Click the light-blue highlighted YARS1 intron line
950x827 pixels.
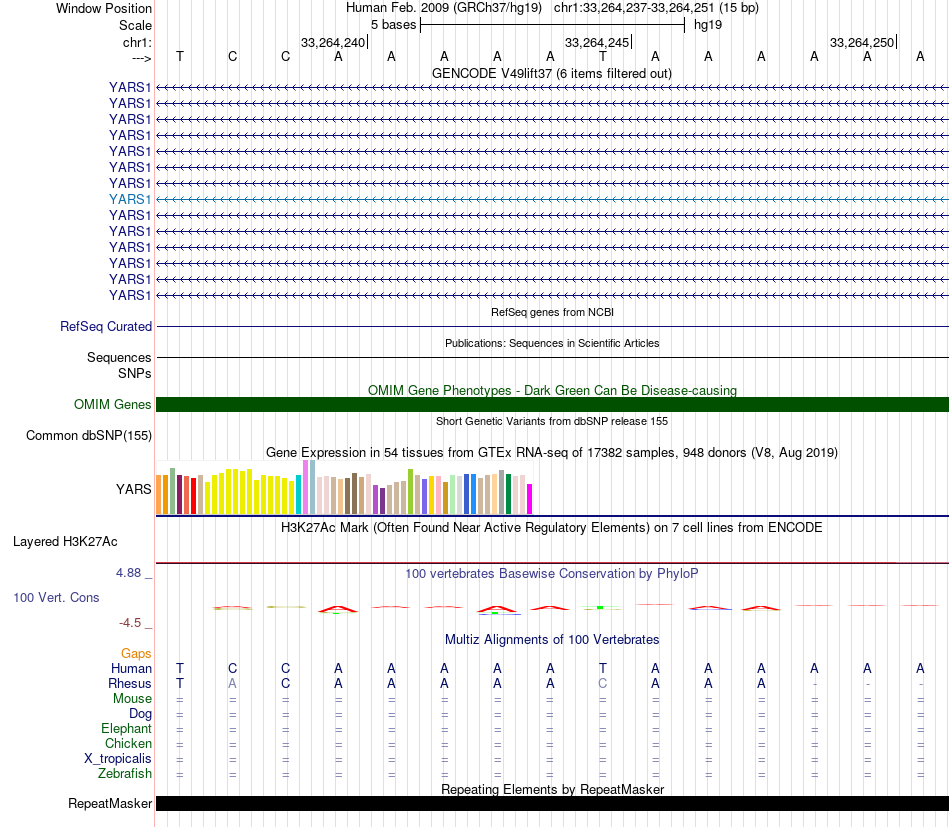552,199
